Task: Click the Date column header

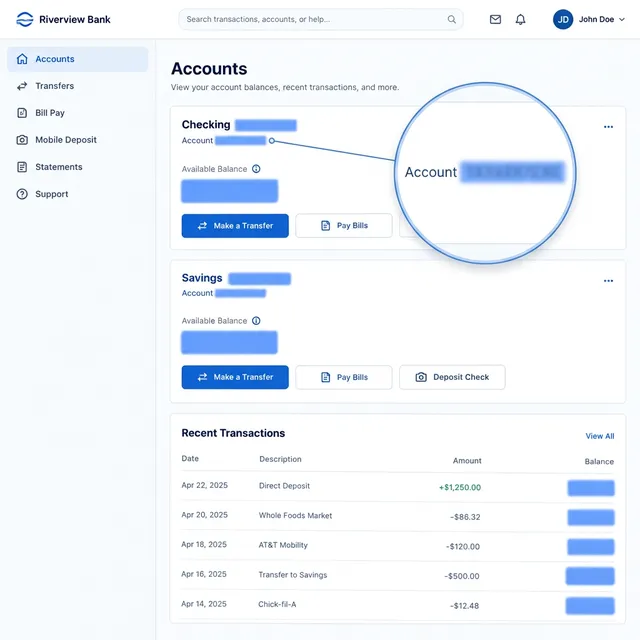Action: pyautogui.click(x=190, y=458)
